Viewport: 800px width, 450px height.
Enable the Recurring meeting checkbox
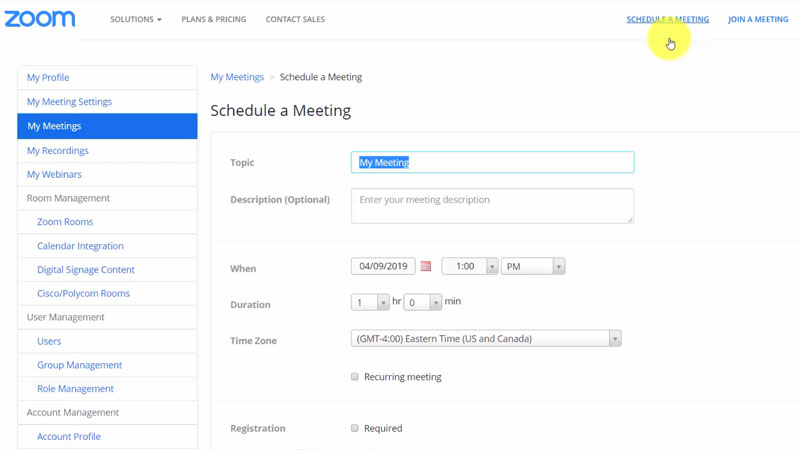click(355, 377)
